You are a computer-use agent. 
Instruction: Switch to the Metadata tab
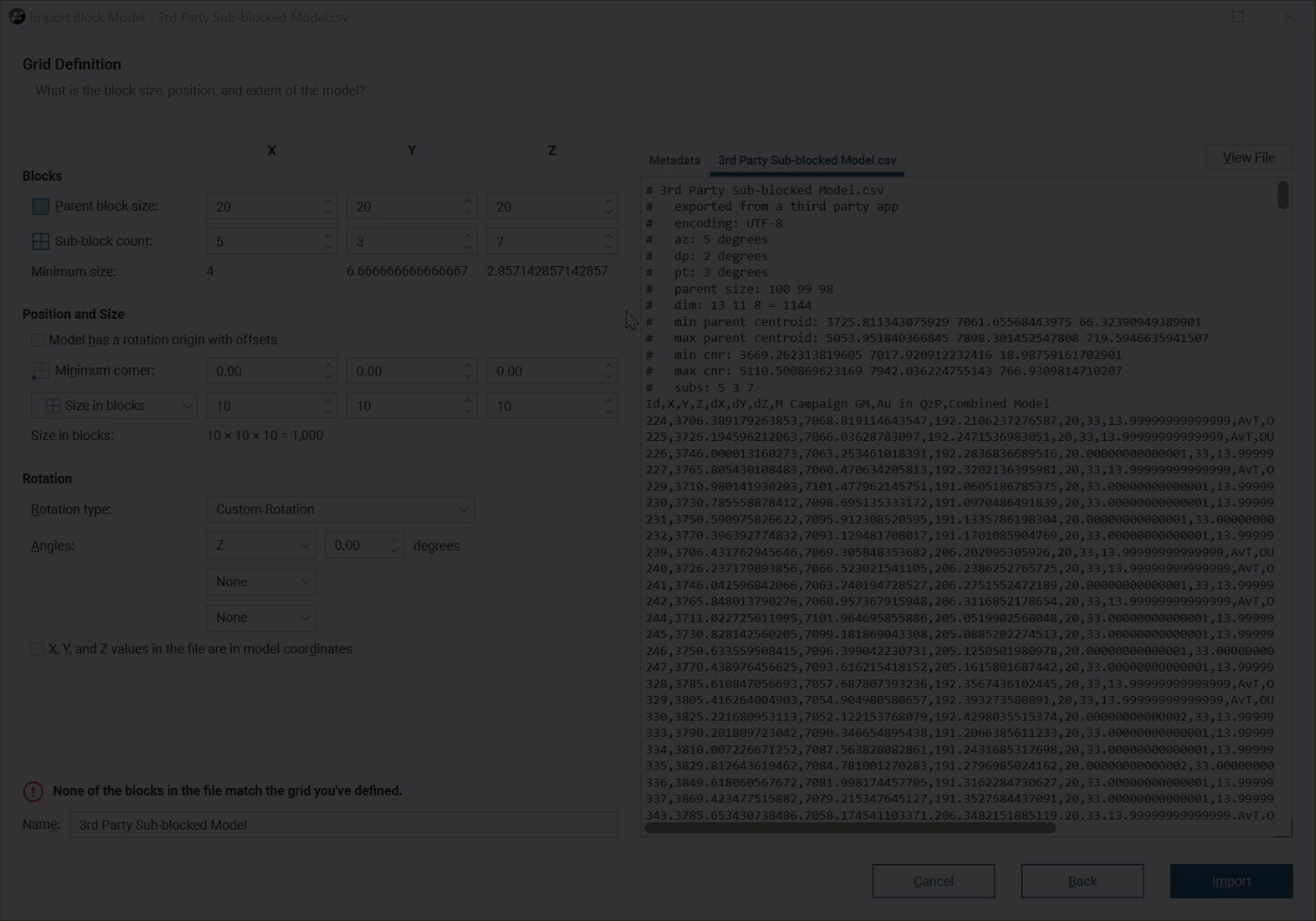[x=674, y=160]
